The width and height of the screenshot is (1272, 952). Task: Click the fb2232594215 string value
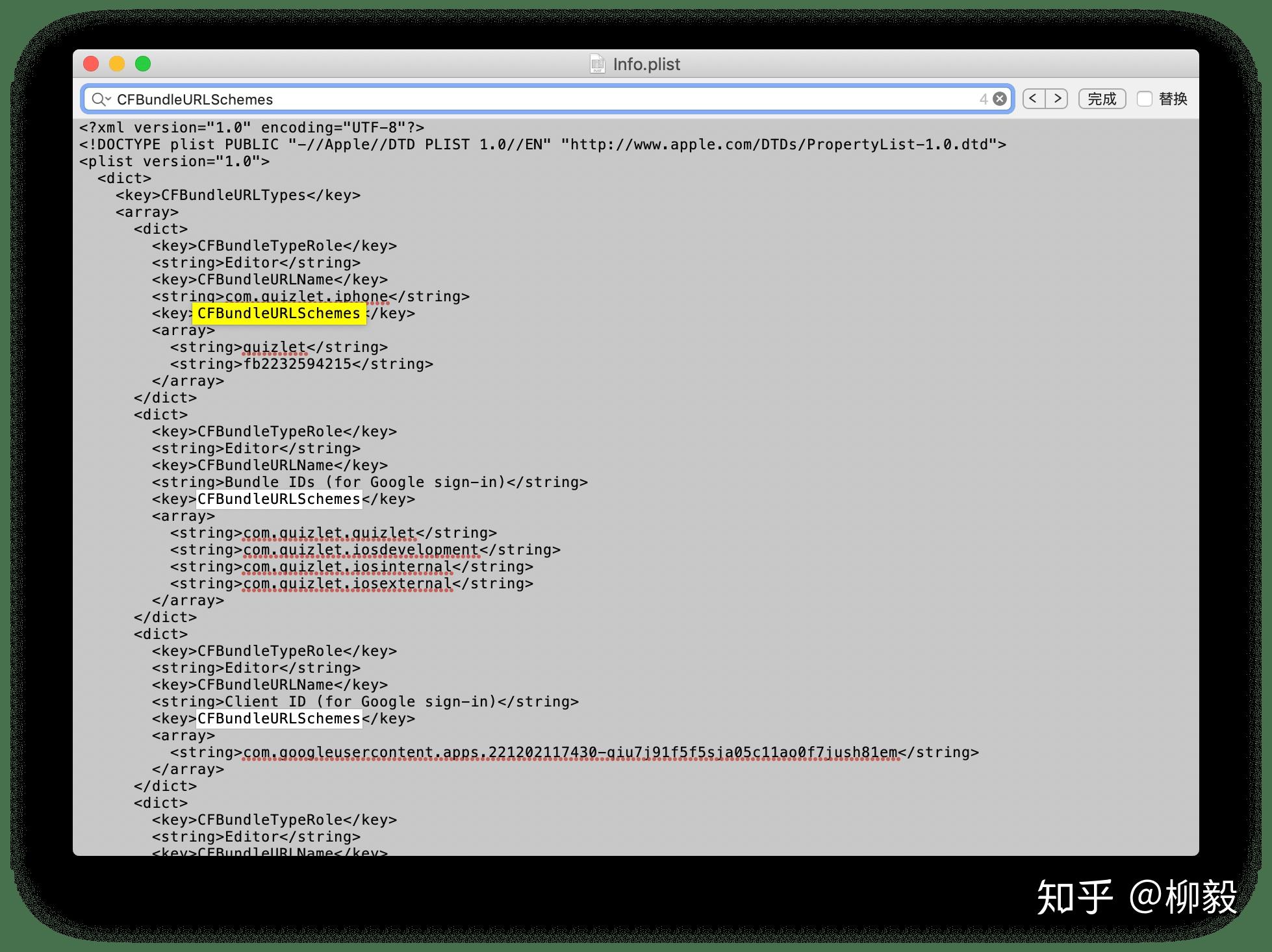coord(299,364)
